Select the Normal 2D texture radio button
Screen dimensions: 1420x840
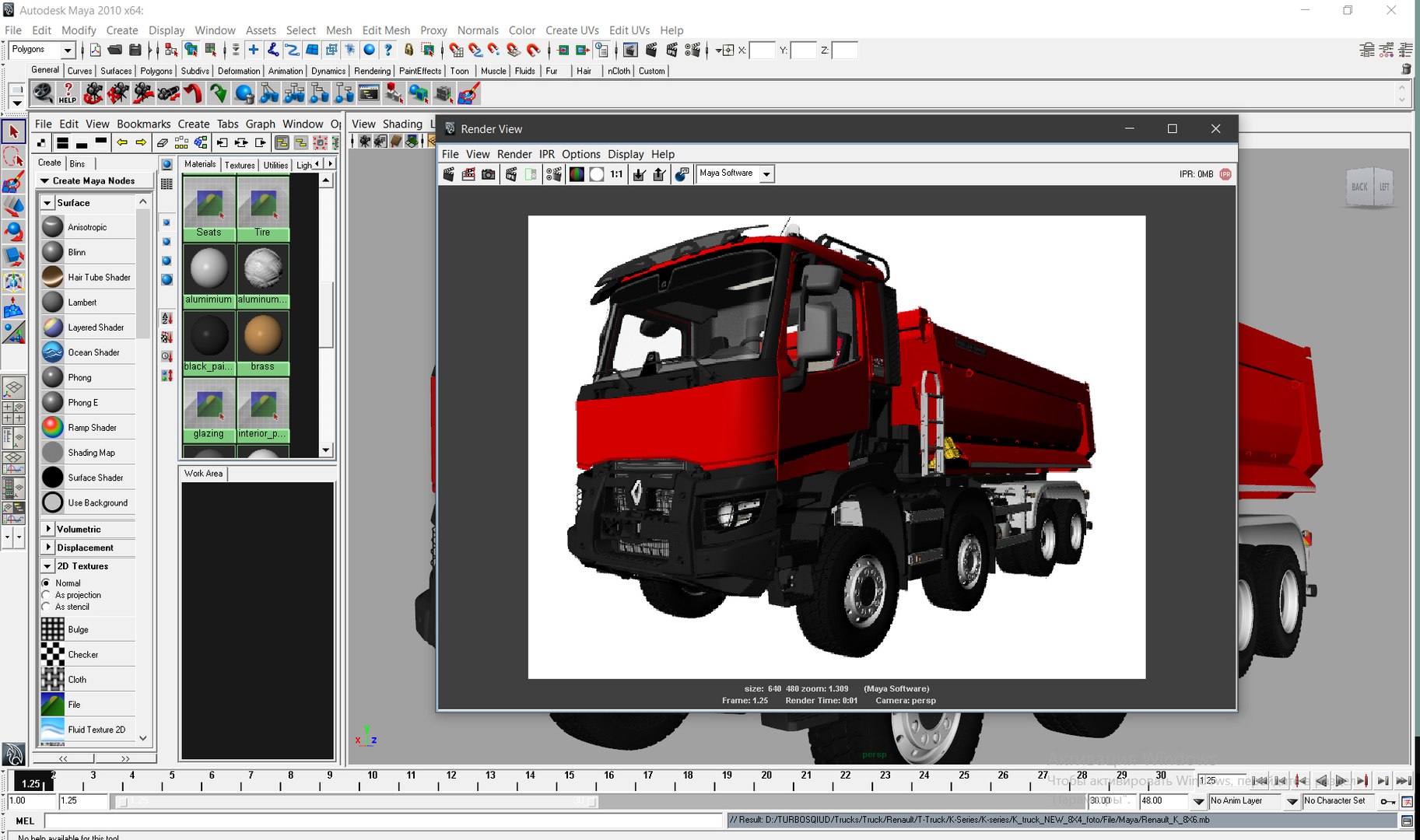pos(46,583)
